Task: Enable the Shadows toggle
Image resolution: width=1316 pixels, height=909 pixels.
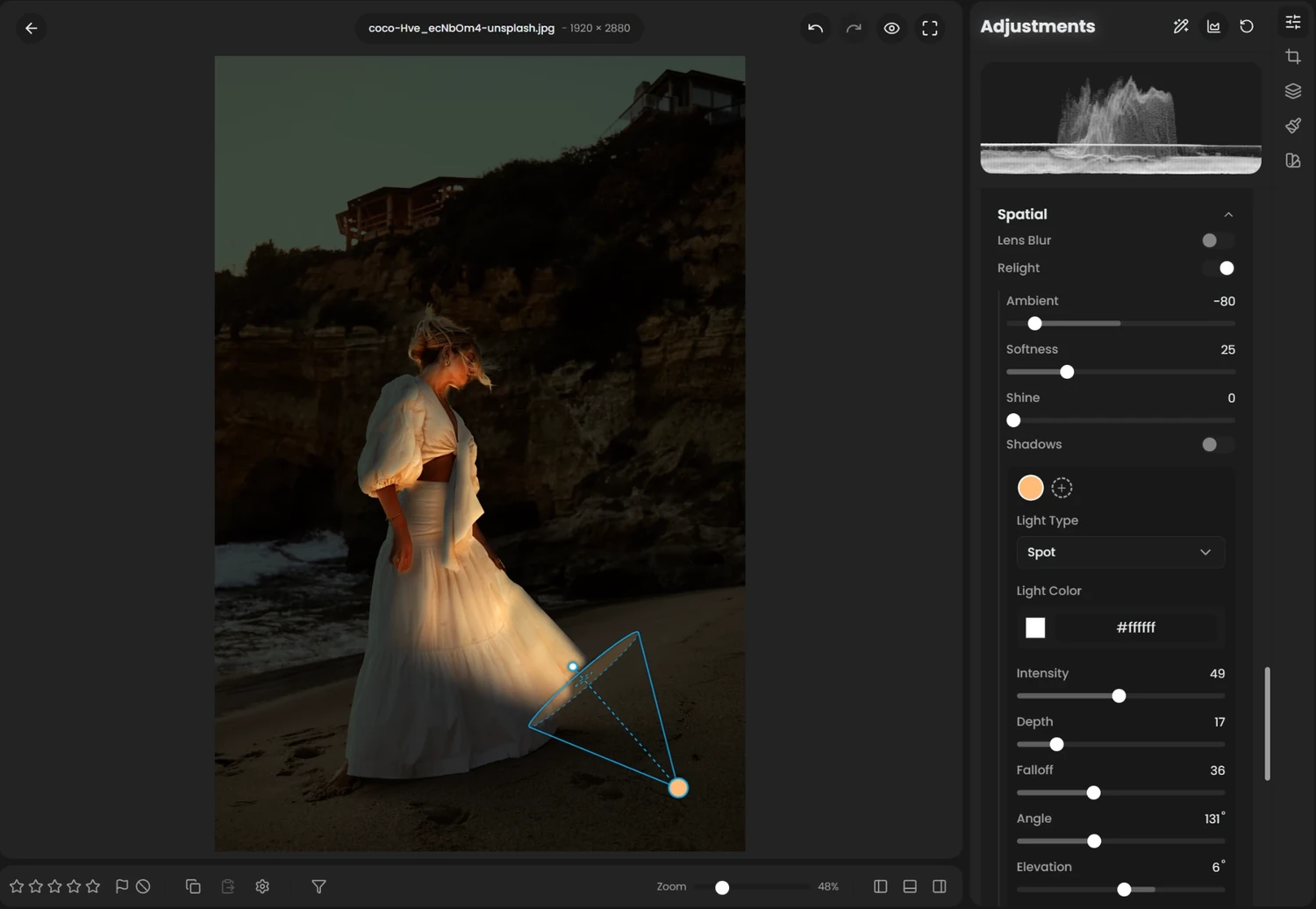Action: (x=1218, y=445)
